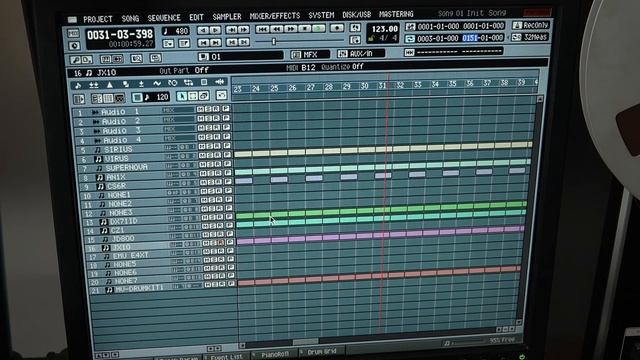Solo the VIRUS track
The height and width of the screenshot is (360, 640).
click(209, 155)
